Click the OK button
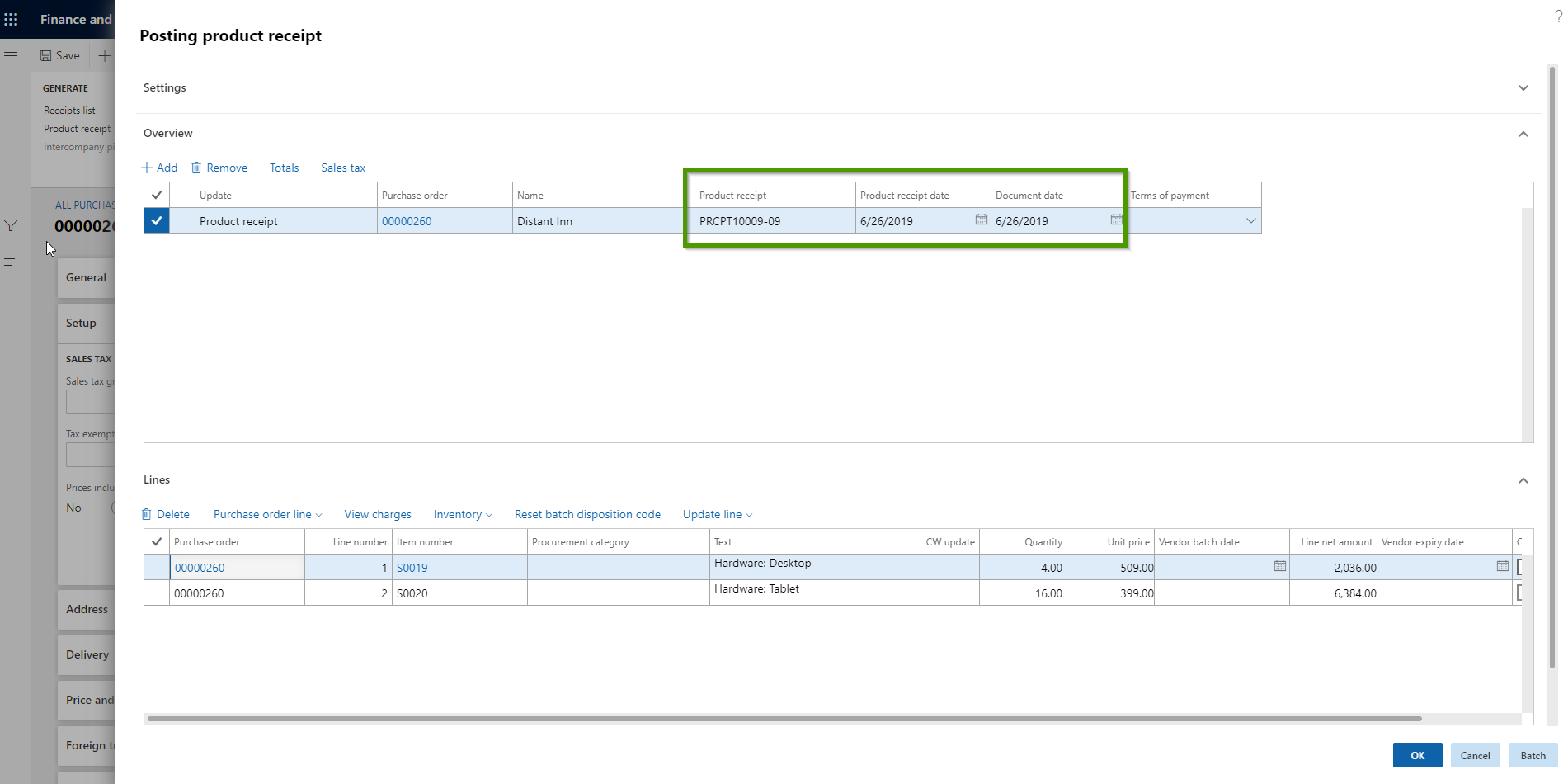 pyautogui.click(x=1417, y=755)
